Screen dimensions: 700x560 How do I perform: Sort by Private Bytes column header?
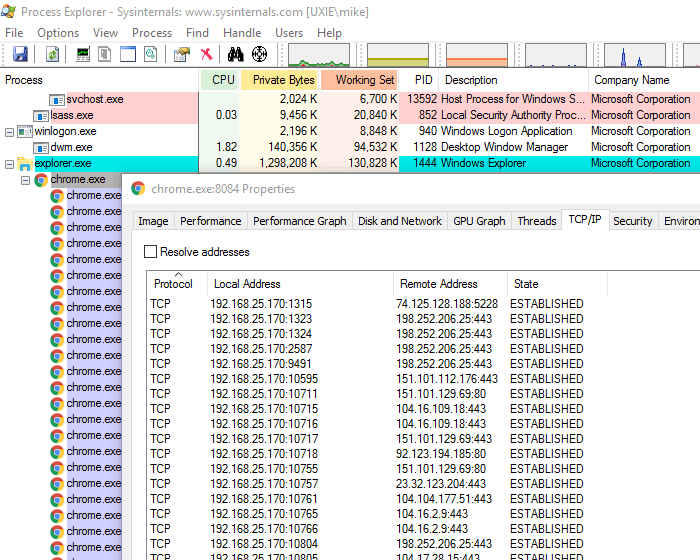(x=283, y=80)
